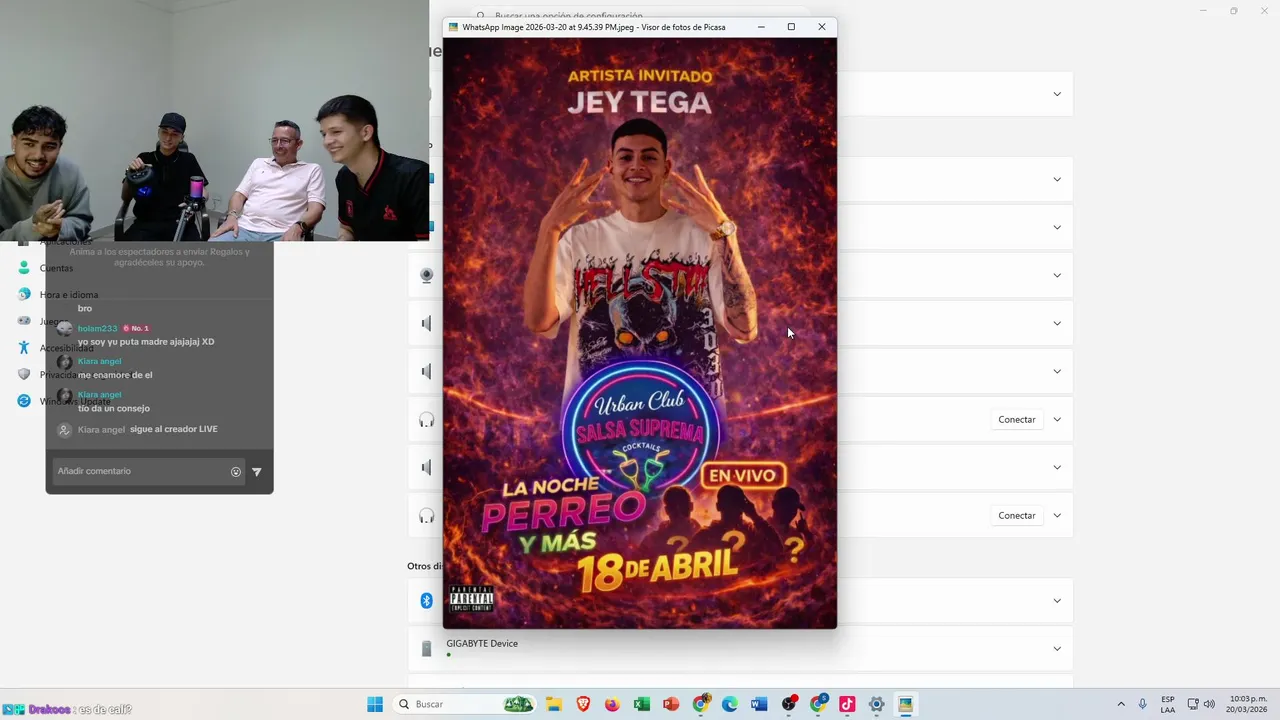Viewport: 1280px width, 720px height.
Task: Click the taskbar Buscar search box
Action: [463, 704]
